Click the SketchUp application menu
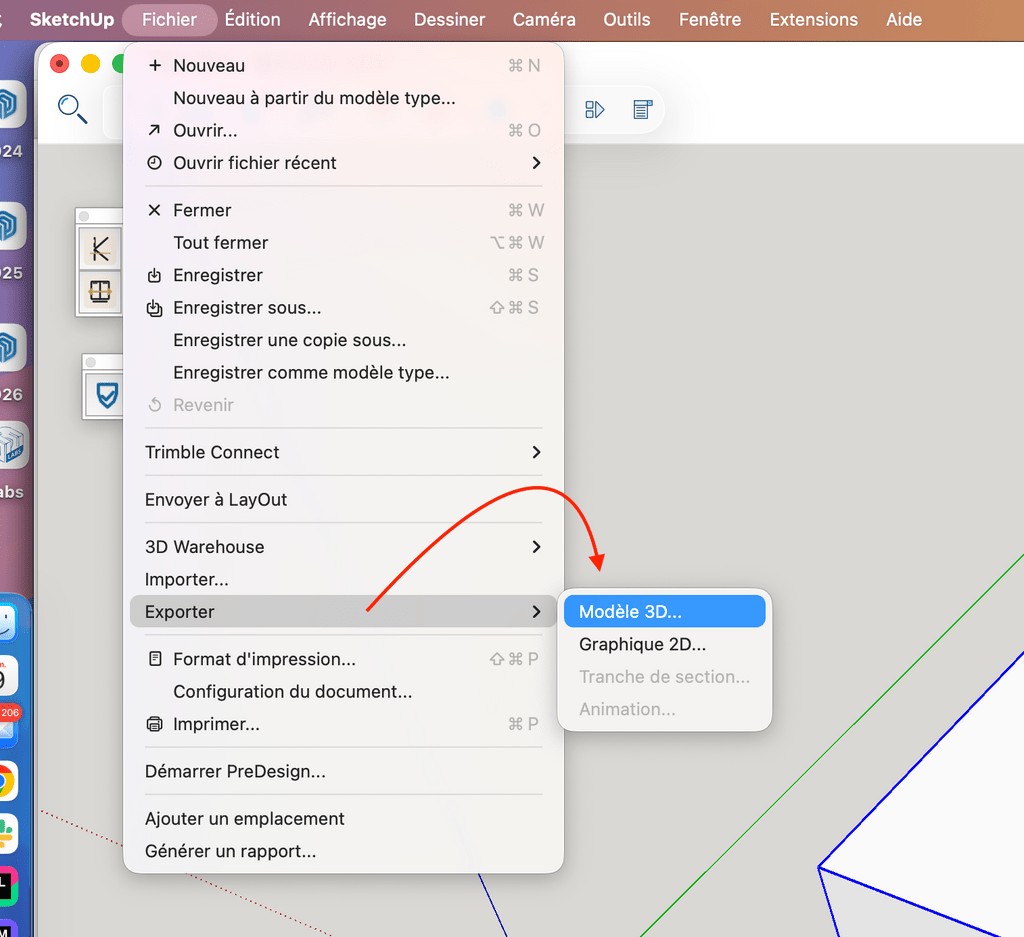 72,20
